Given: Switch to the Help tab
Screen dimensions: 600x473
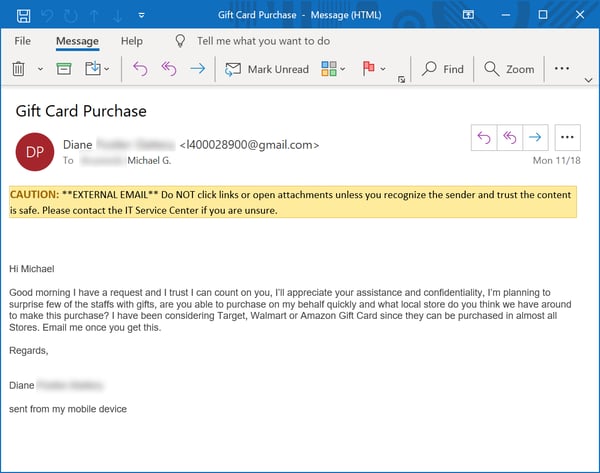Looking at the screenshot, I should tap(131, 41).
